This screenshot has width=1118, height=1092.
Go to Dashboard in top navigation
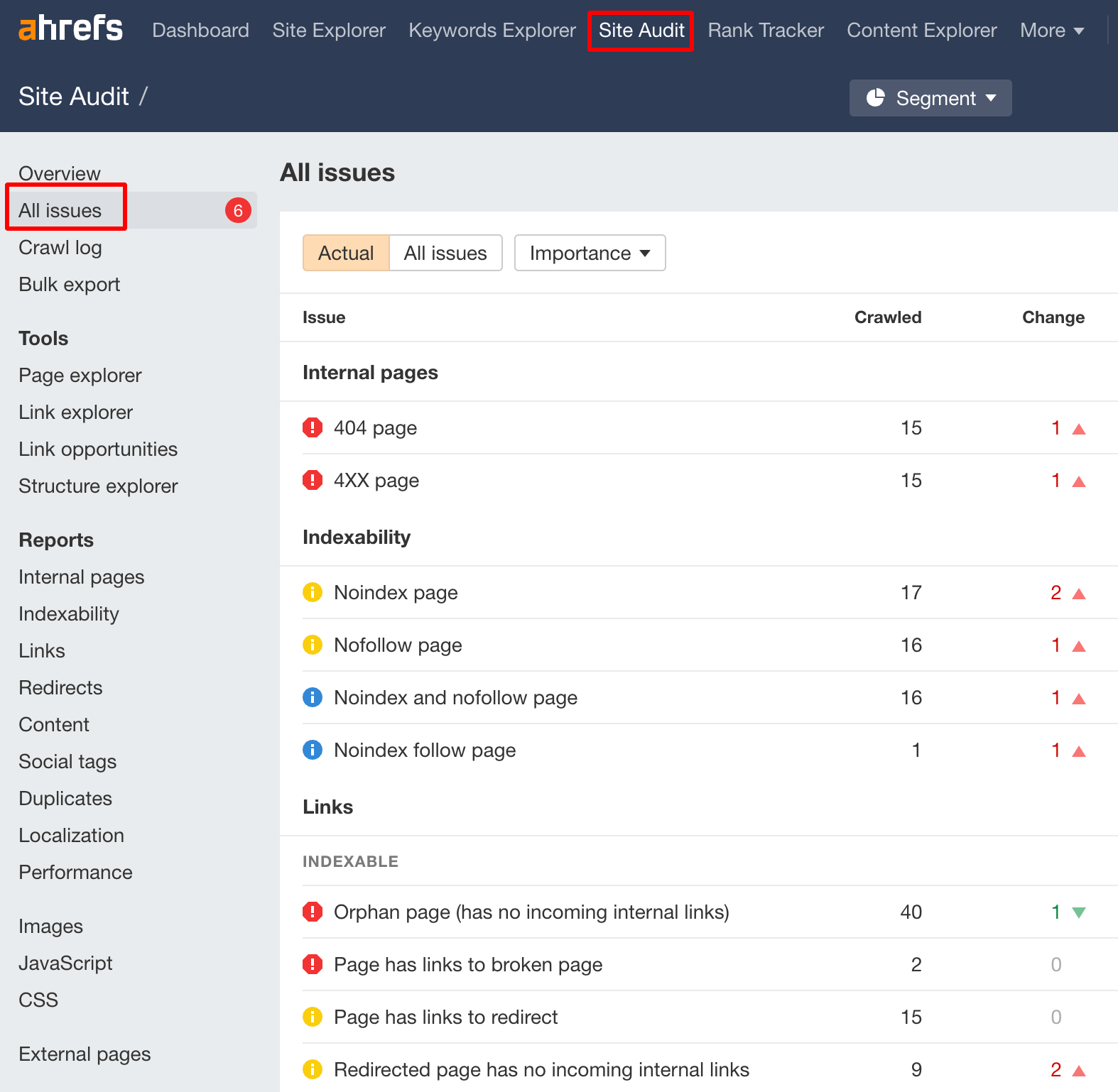pyautogui.click(x=200, y=30)
